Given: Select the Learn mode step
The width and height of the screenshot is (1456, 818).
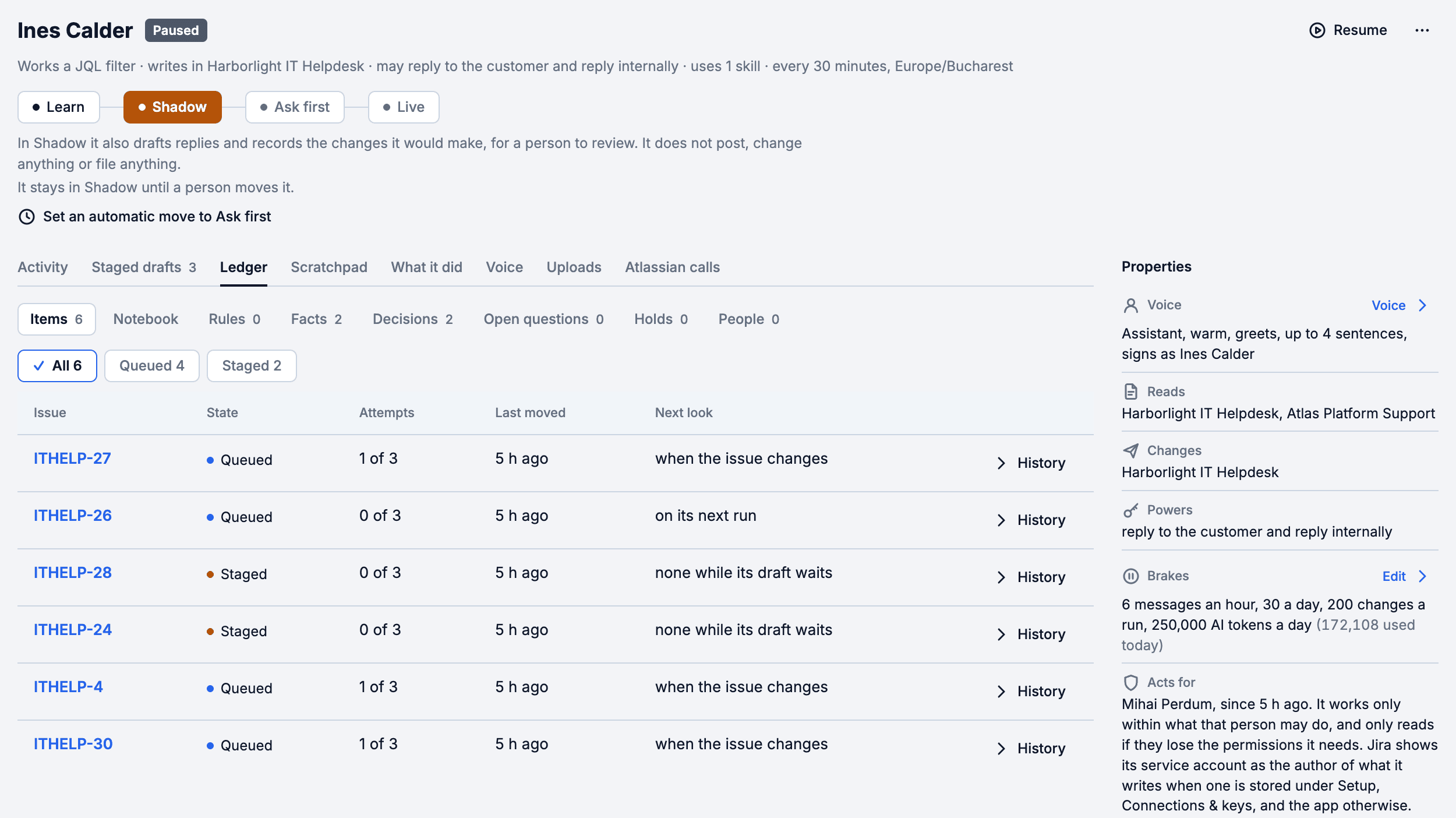Looking at the screenshot, I should point(59,107).
